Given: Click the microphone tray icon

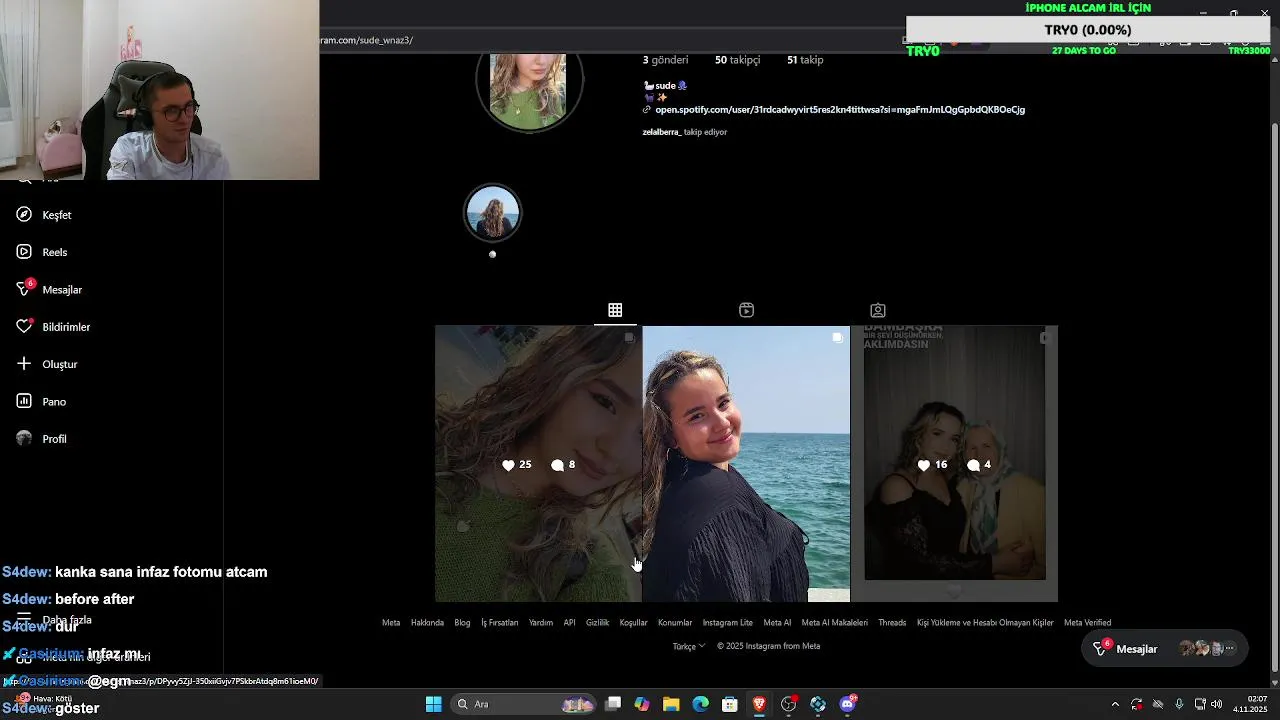Looking at the screenshot, I should (1179, 704).
